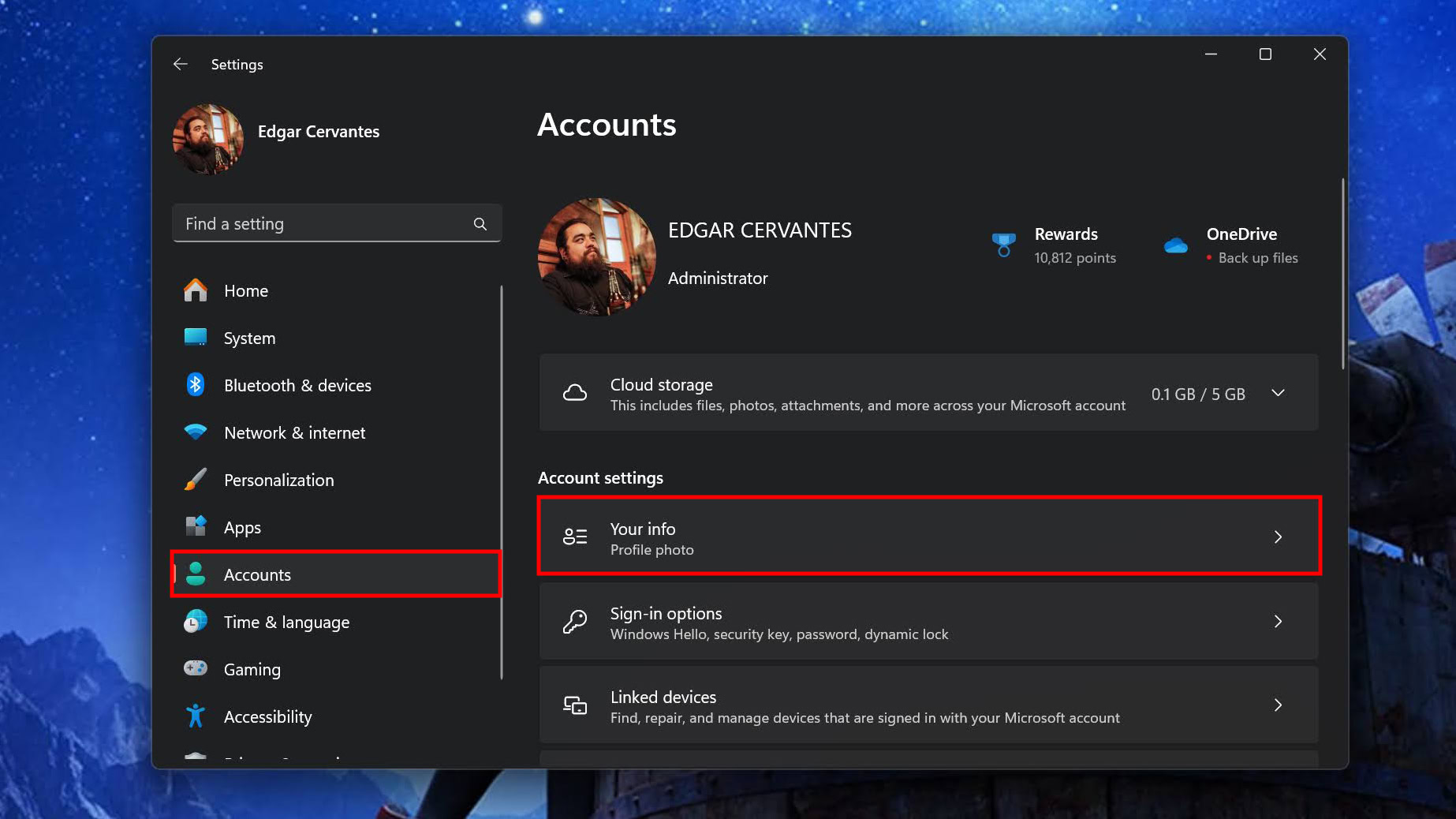
Task: Click the Linked devices icon
Action: click(575, 705)
